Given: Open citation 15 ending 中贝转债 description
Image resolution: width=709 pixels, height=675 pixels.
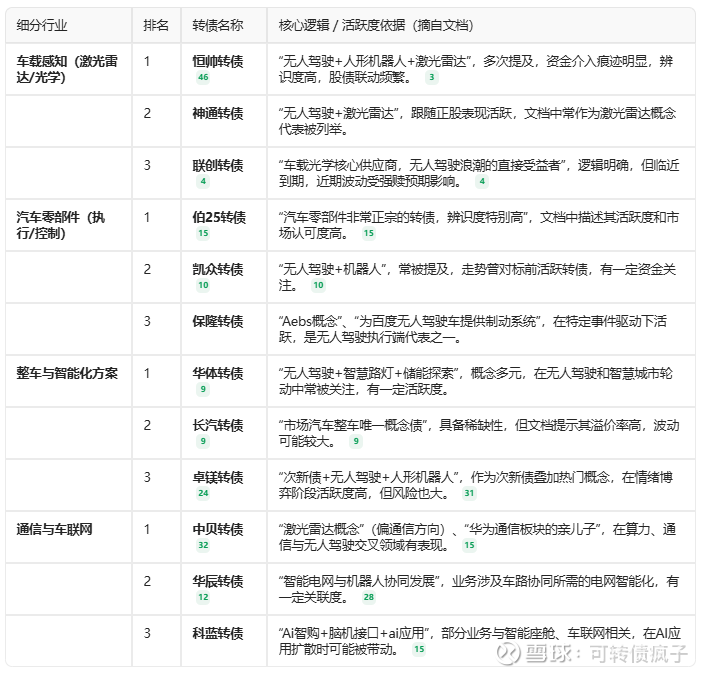Looking at the screenshot, I should tap(469, 545).
